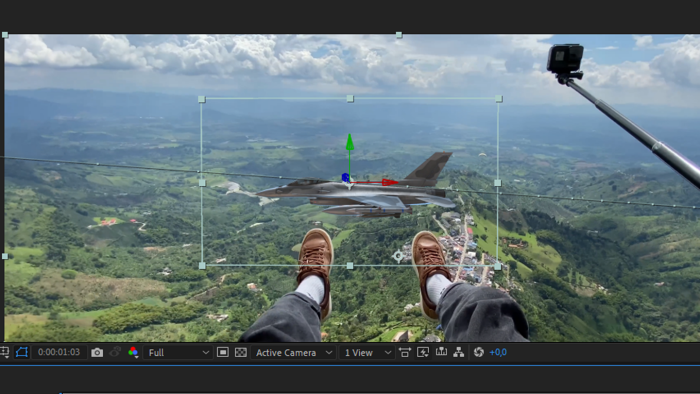This screenshot has width=700, height=394.
Task: Click the +0,0 exposure value
Action: click(498, 352)
